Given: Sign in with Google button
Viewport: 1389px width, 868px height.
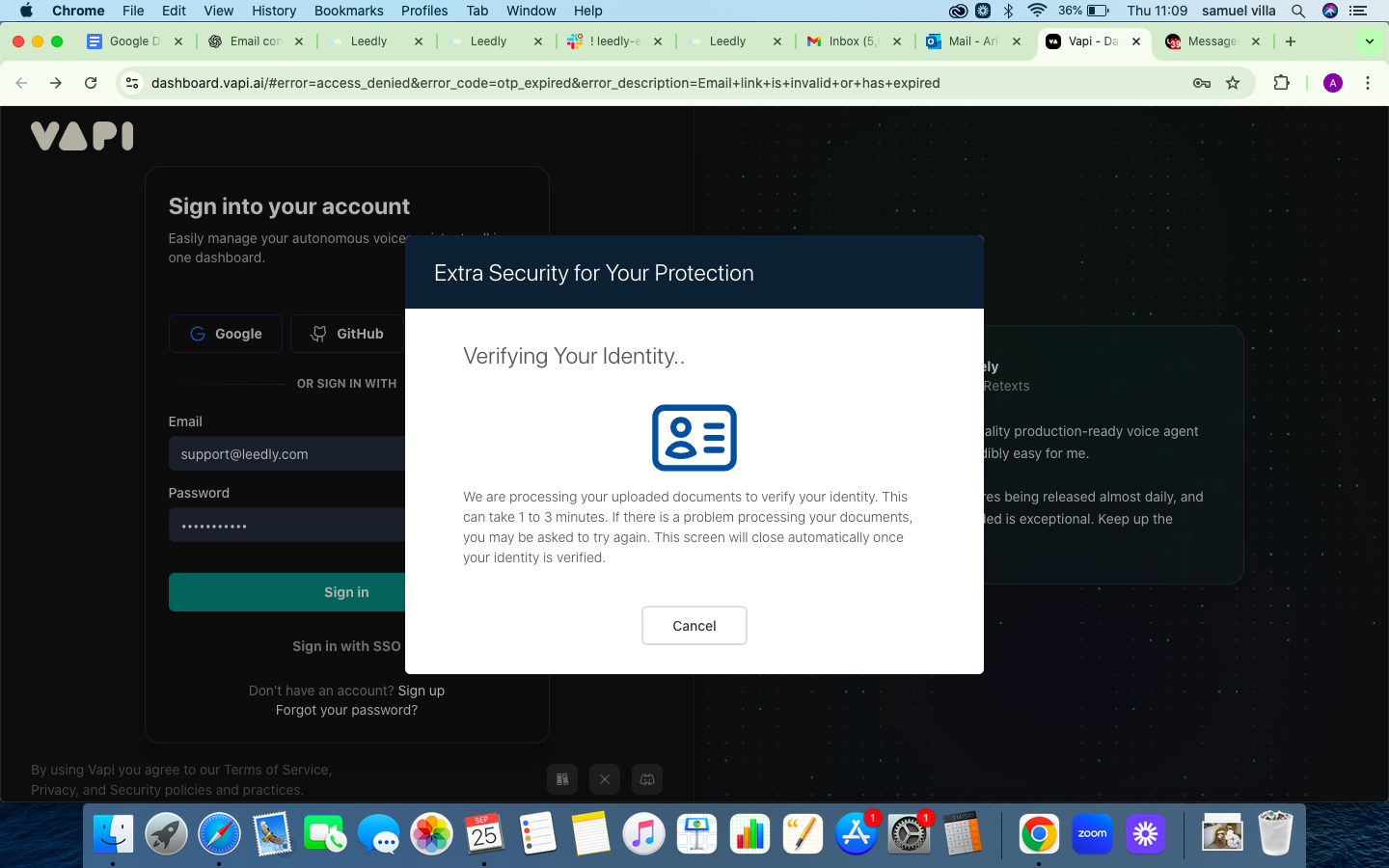Looking at the screenshot, I should click(226, 334).
